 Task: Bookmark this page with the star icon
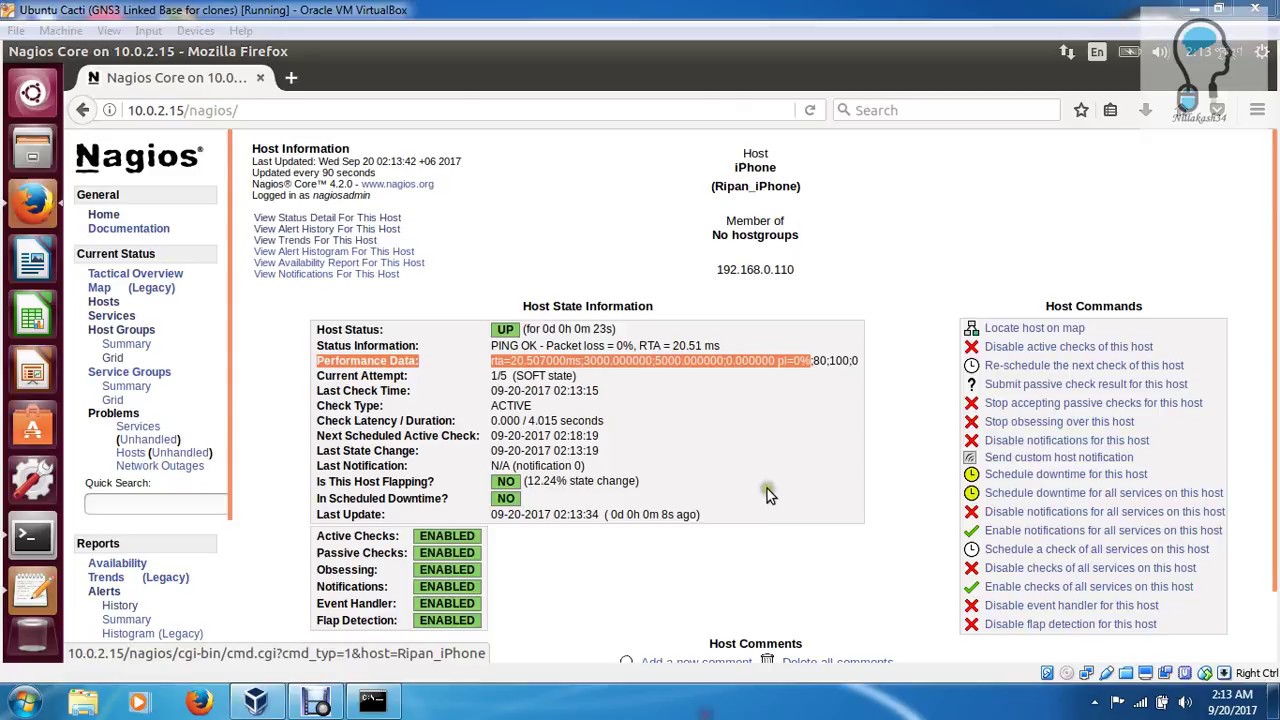1081,110
